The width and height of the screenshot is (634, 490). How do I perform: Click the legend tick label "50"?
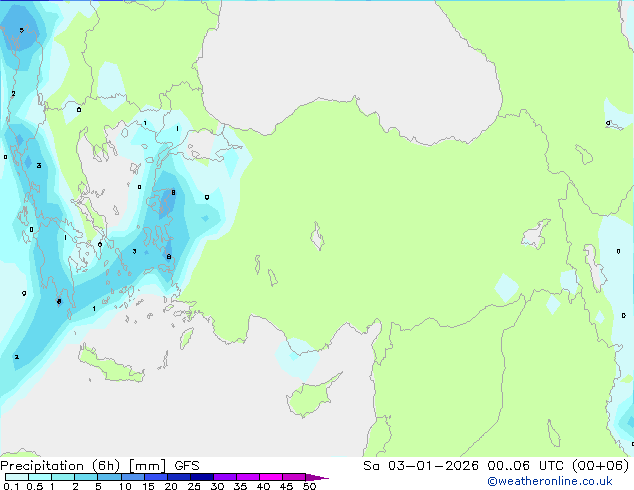pyautogui.click(x=309, y=486)
